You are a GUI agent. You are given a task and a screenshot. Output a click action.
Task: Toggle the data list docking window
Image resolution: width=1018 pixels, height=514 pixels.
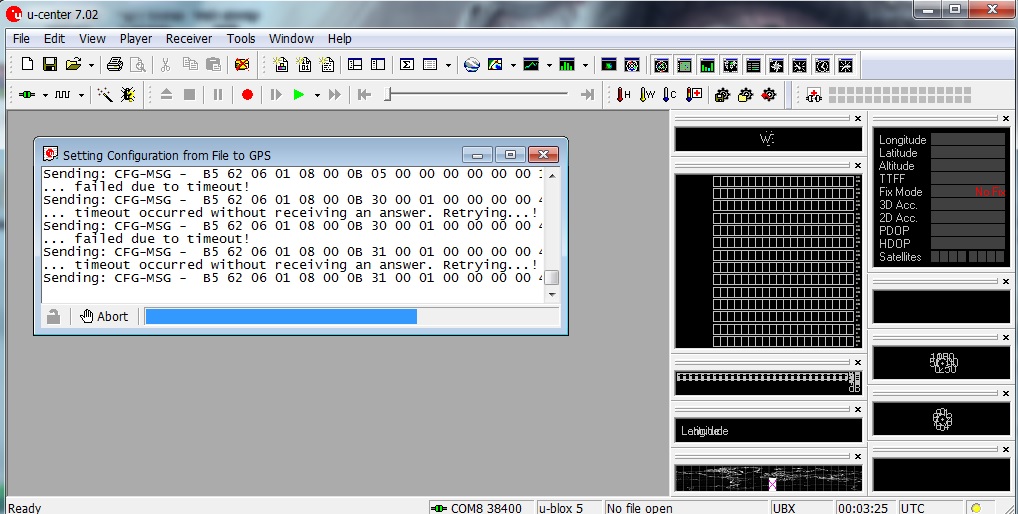tap(753, 65)
